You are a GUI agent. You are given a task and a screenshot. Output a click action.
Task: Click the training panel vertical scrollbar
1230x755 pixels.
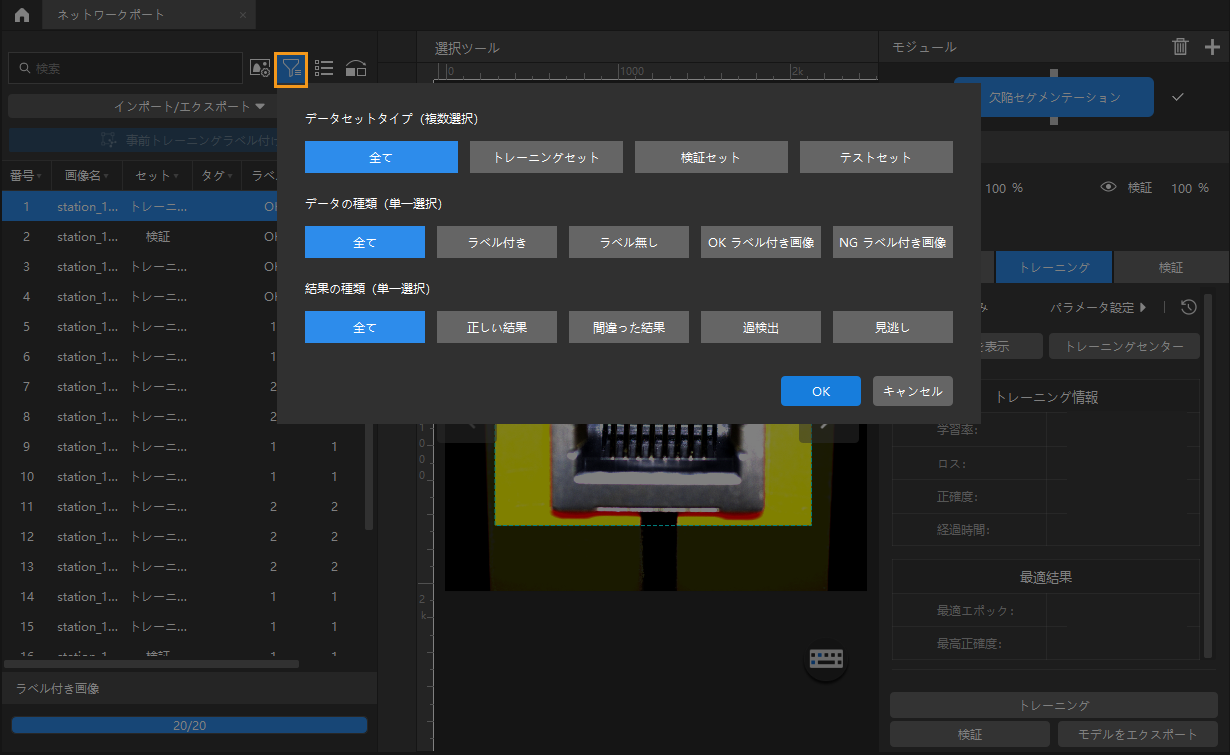coord(1208,475)
